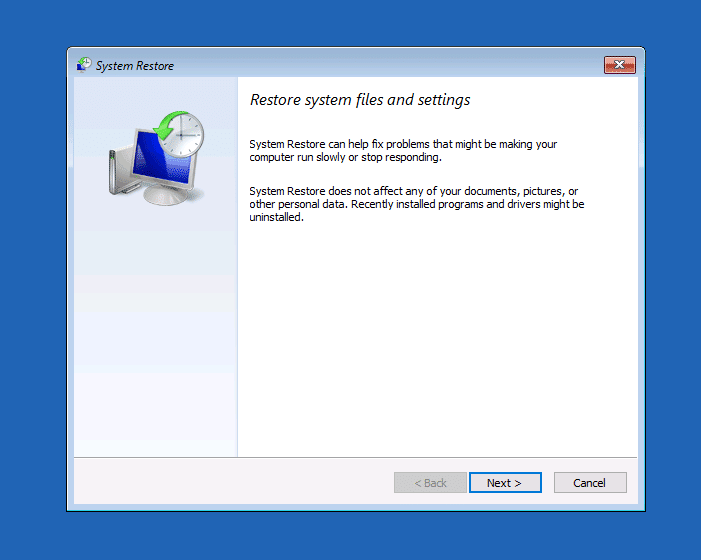Screen dimensions: 701x560
Task: Click empty footer space left of Back button
Action: [x=230, y=483]
